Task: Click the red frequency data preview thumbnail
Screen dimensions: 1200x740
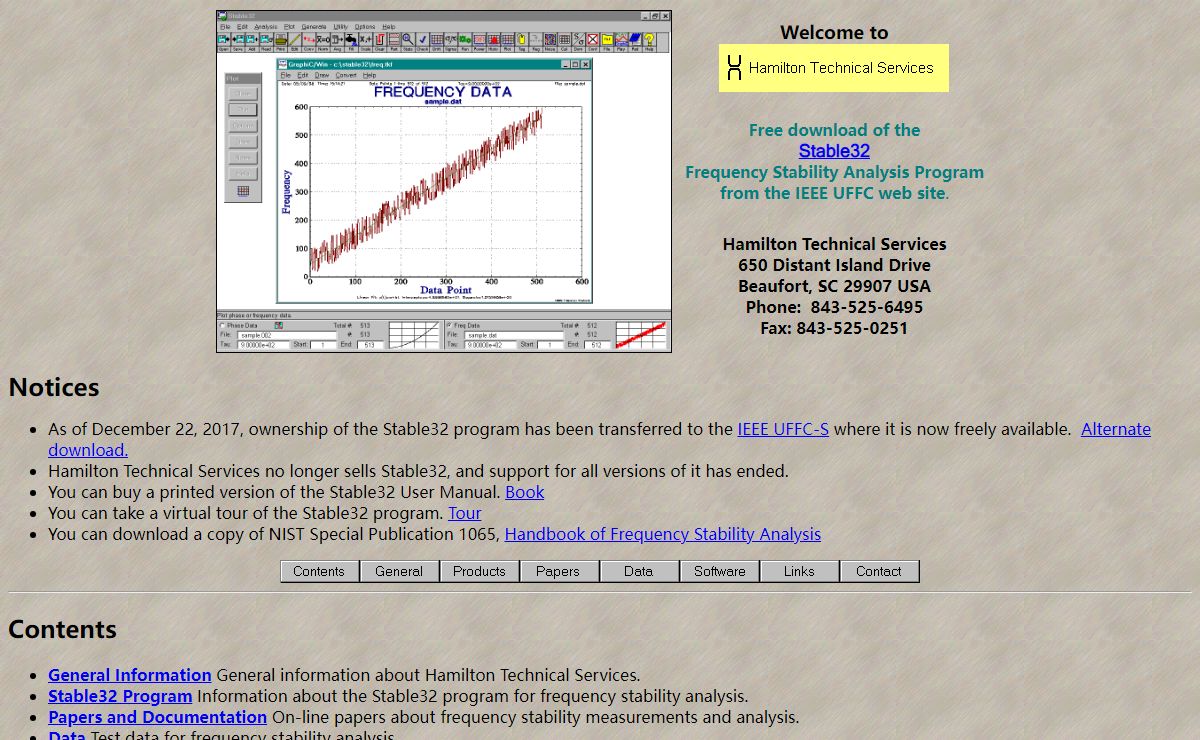Action: [641, 335]
